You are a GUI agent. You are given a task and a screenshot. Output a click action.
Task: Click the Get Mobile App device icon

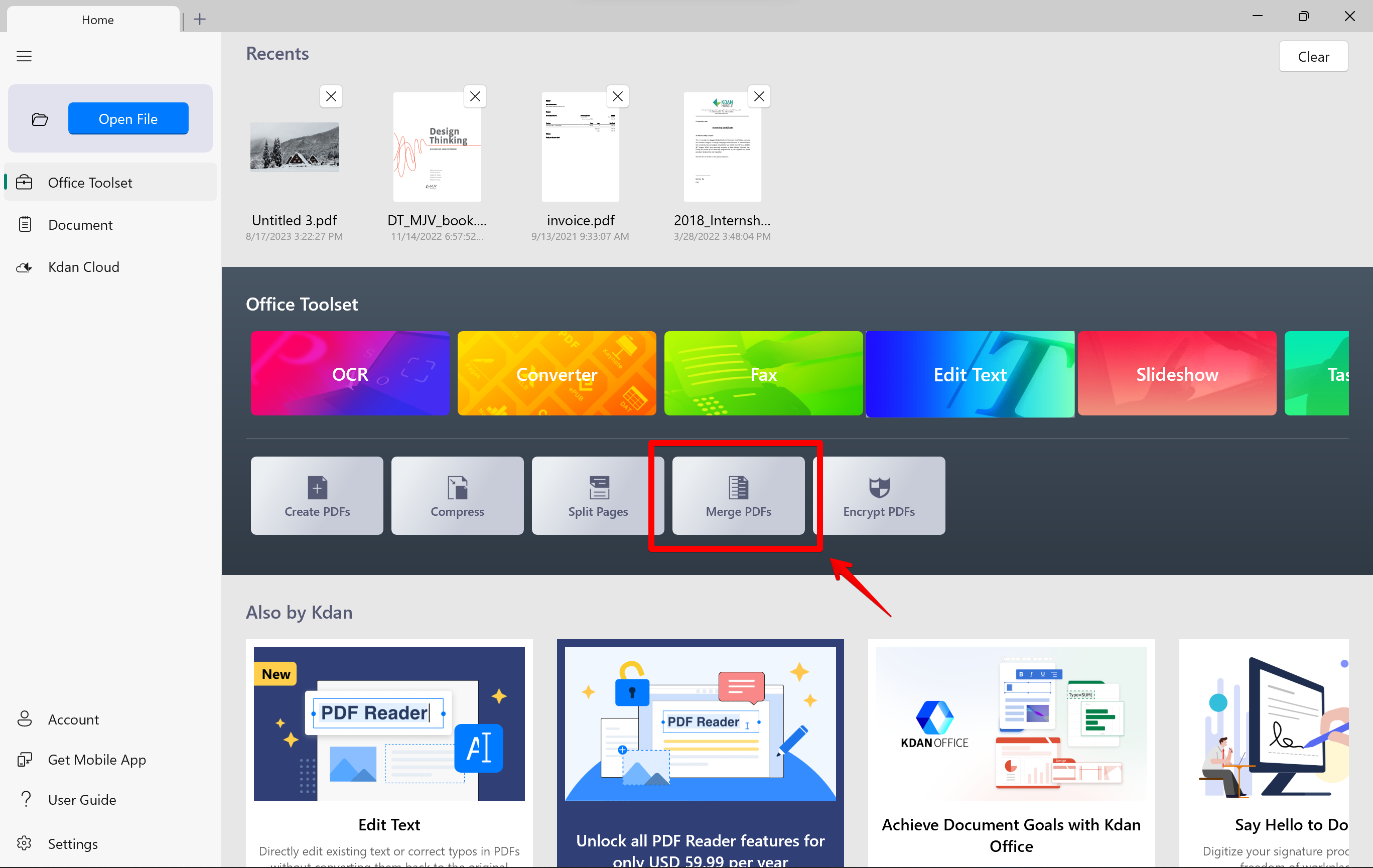pyautogui.click(x=25, y=759)
